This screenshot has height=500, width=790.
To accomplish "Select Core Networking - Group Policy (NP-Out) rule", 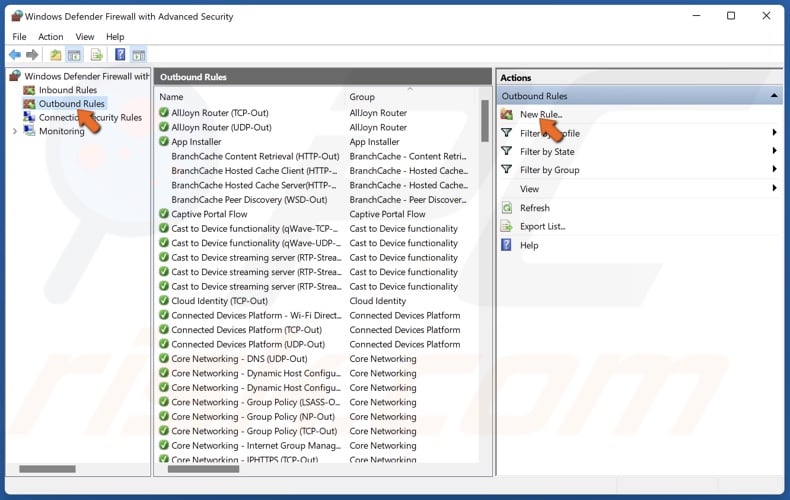I will tap(253, 416).
